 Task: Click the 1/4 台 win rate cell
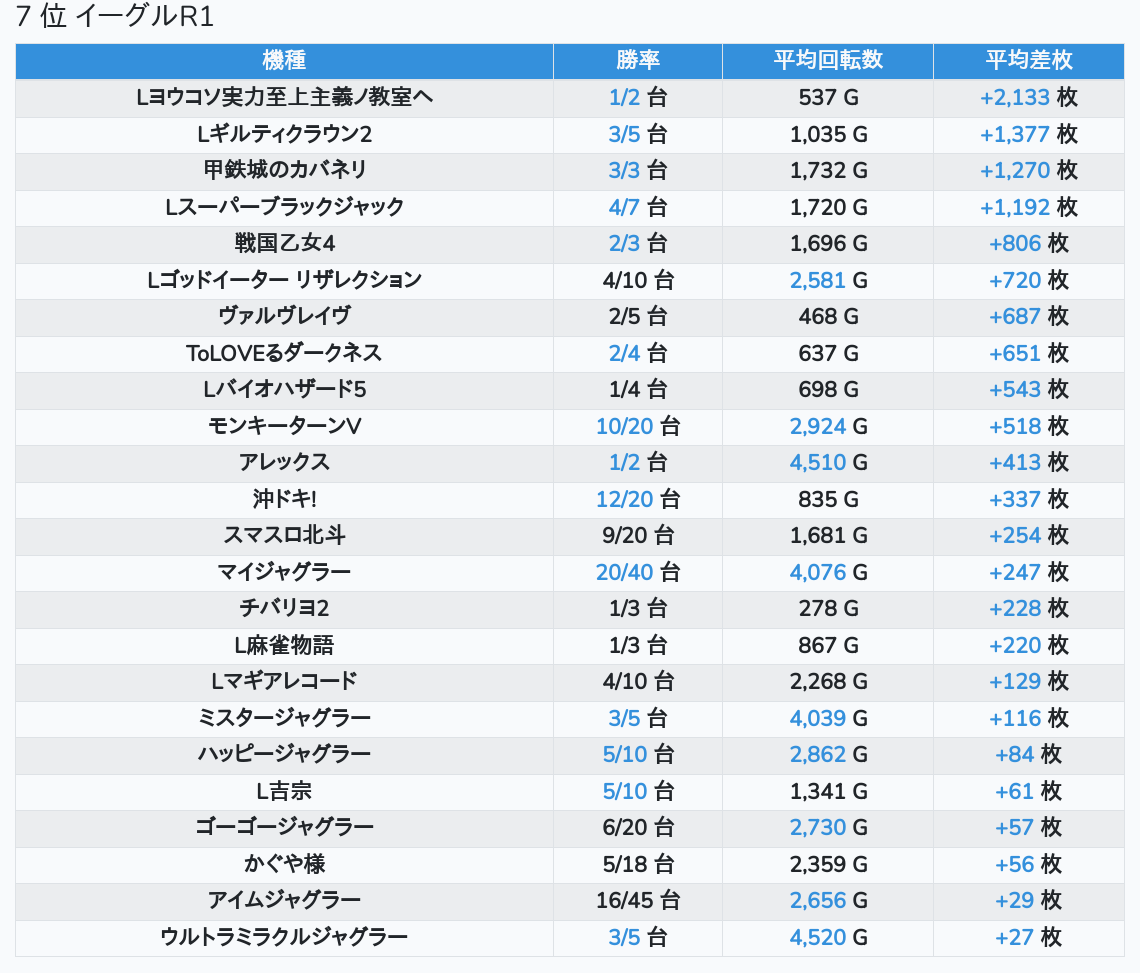(638, 390)
